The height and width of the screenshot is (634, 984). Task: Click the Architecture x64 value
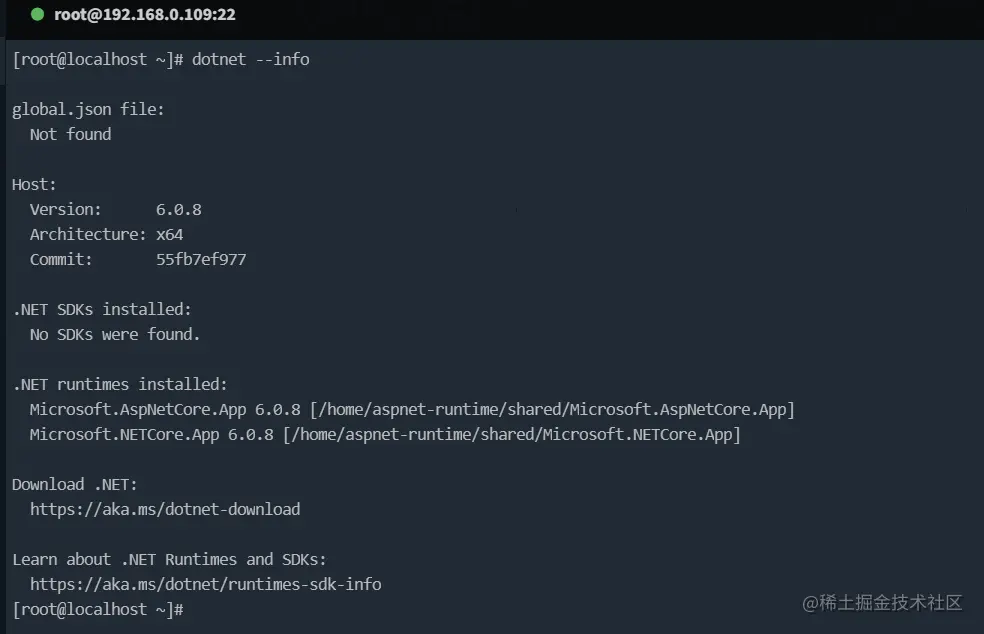[169, 235]
